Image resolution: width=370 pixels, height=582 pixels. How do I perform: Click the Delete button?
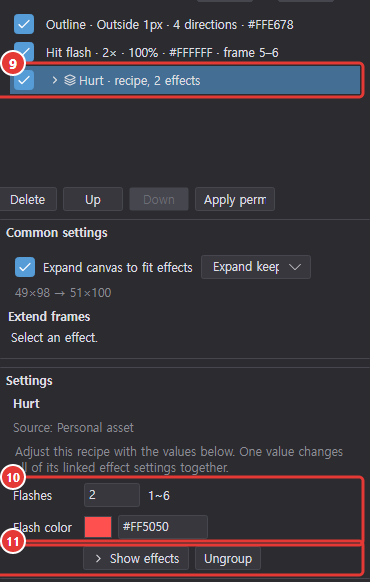[x=28, y=199]
